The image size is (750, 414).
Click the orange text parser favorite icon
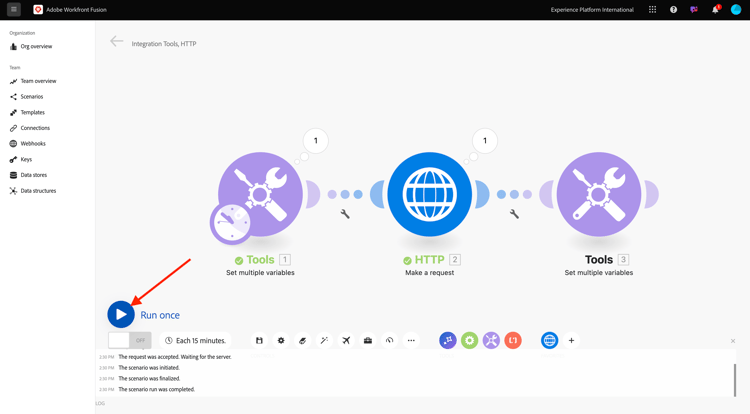point(513,340)
